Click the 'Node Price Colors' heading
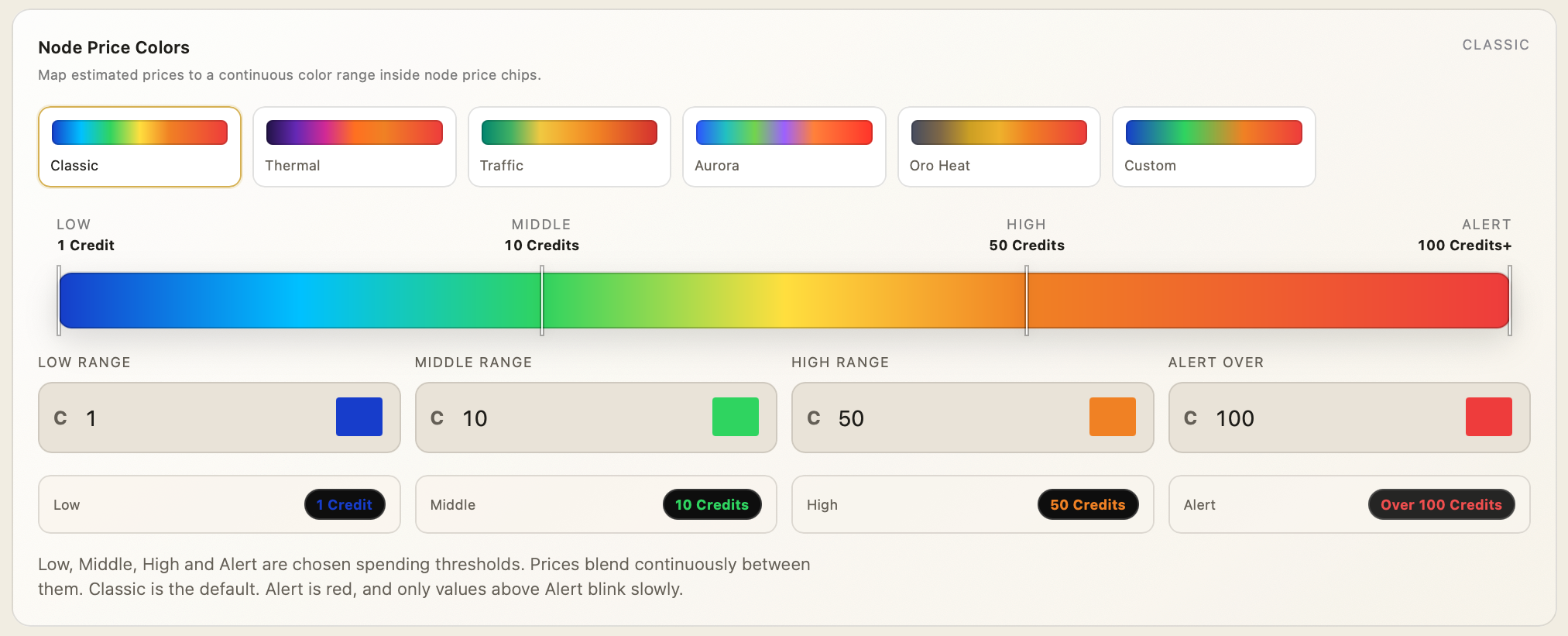The image size is (1568, 636). 114,47
